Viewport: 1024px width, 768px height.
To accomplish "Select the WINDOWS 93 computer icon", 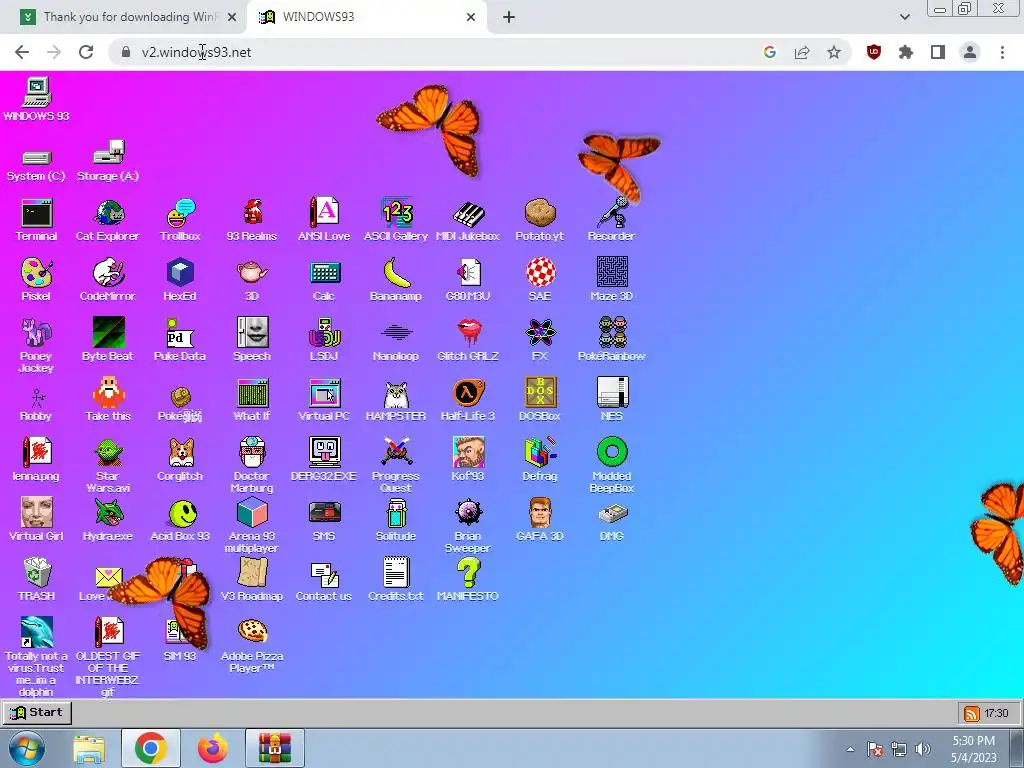I will click(x=37, y=99).
